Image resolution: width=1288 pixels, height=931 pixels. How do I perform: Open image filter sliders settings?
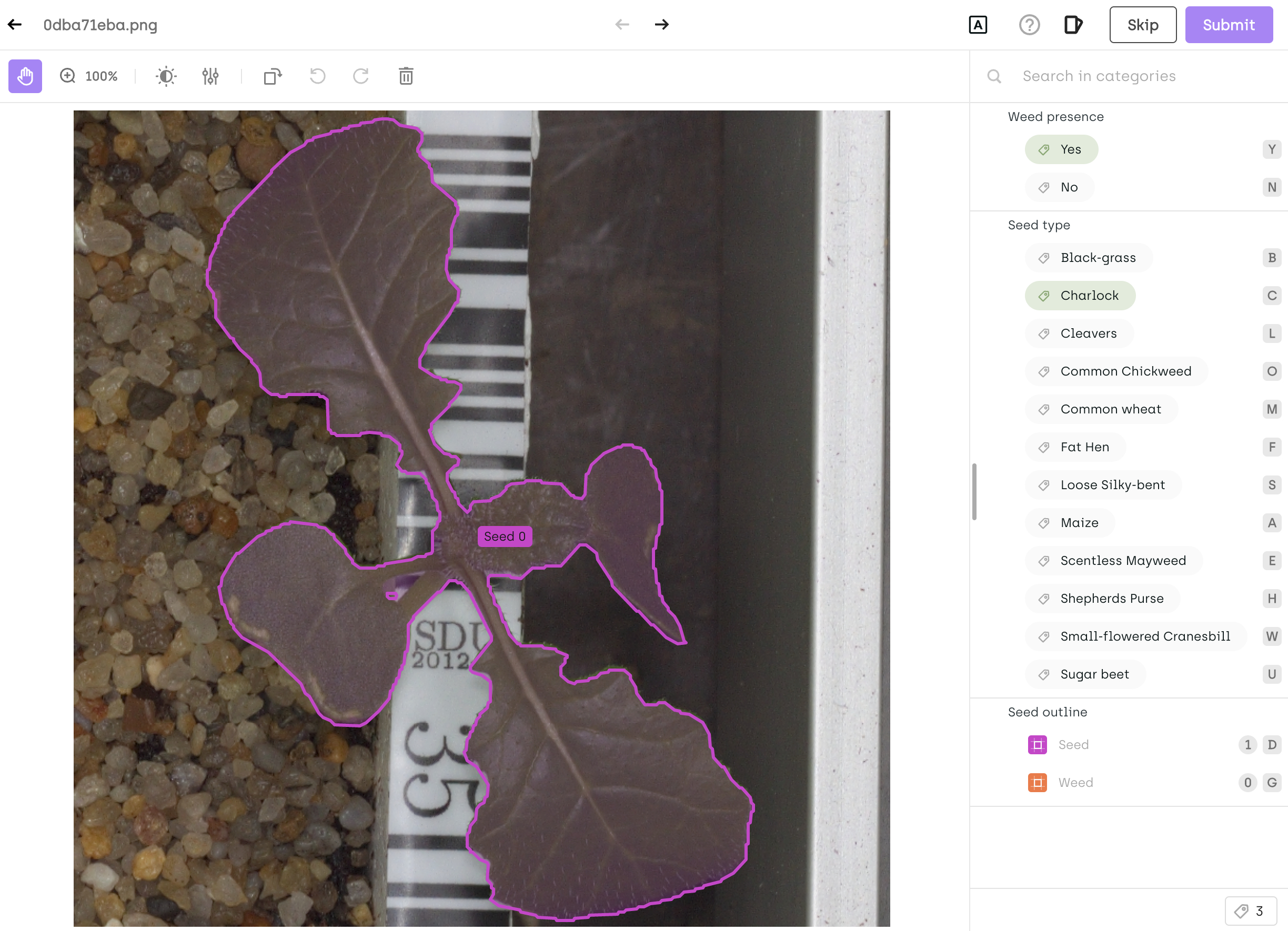(x=210, y=76)
